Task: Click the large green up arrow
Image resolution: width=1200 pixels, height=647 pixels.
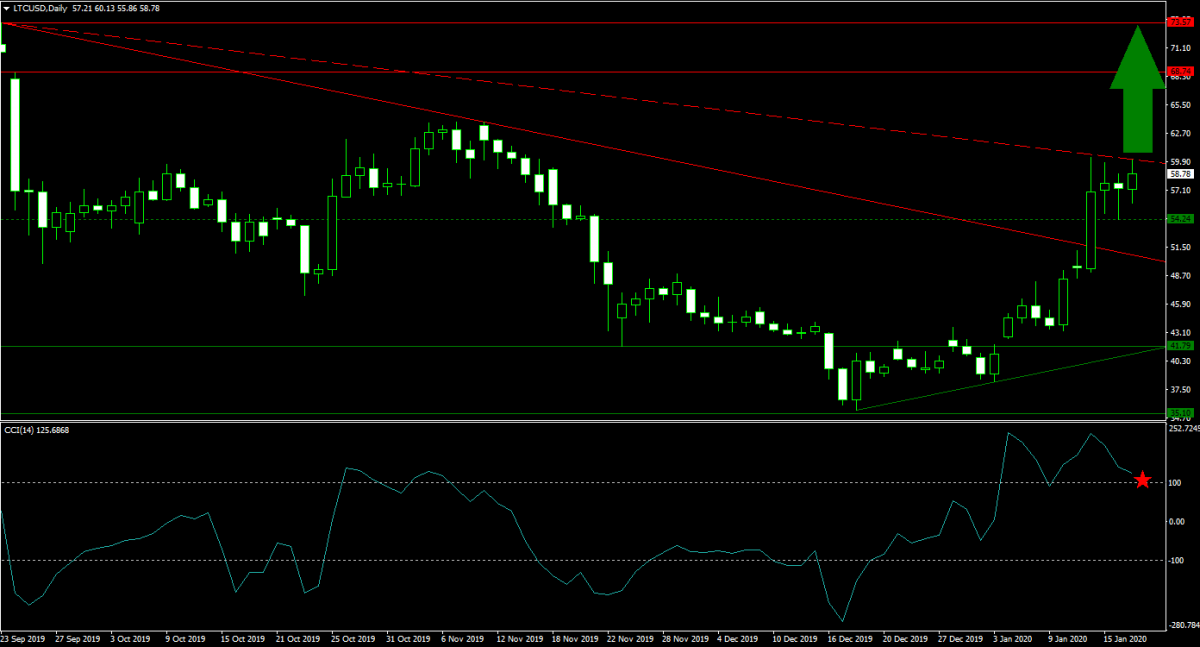Action: tap(1137, 96)
